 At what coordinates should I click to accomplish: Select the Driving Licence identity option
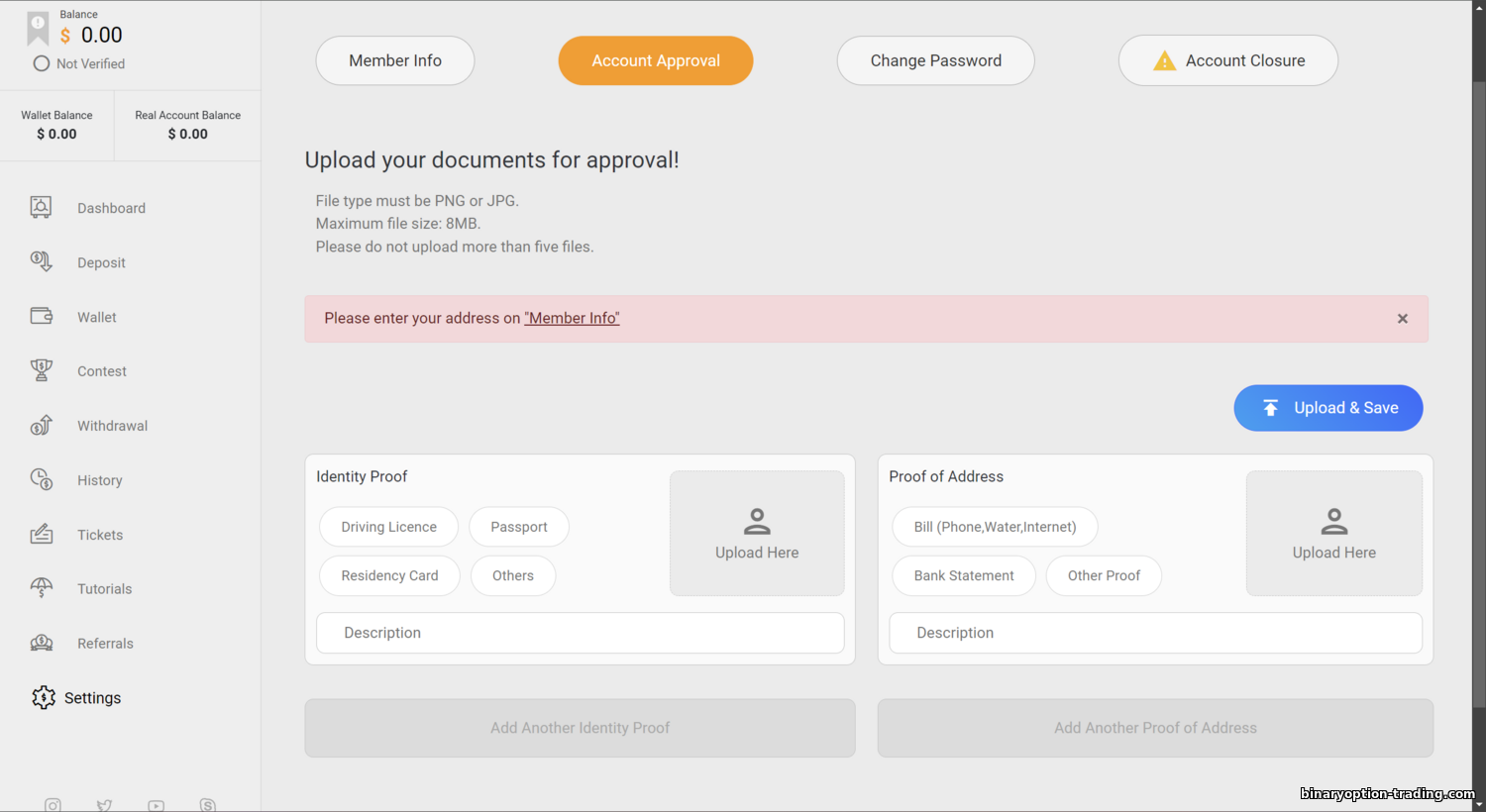(388, 527)
